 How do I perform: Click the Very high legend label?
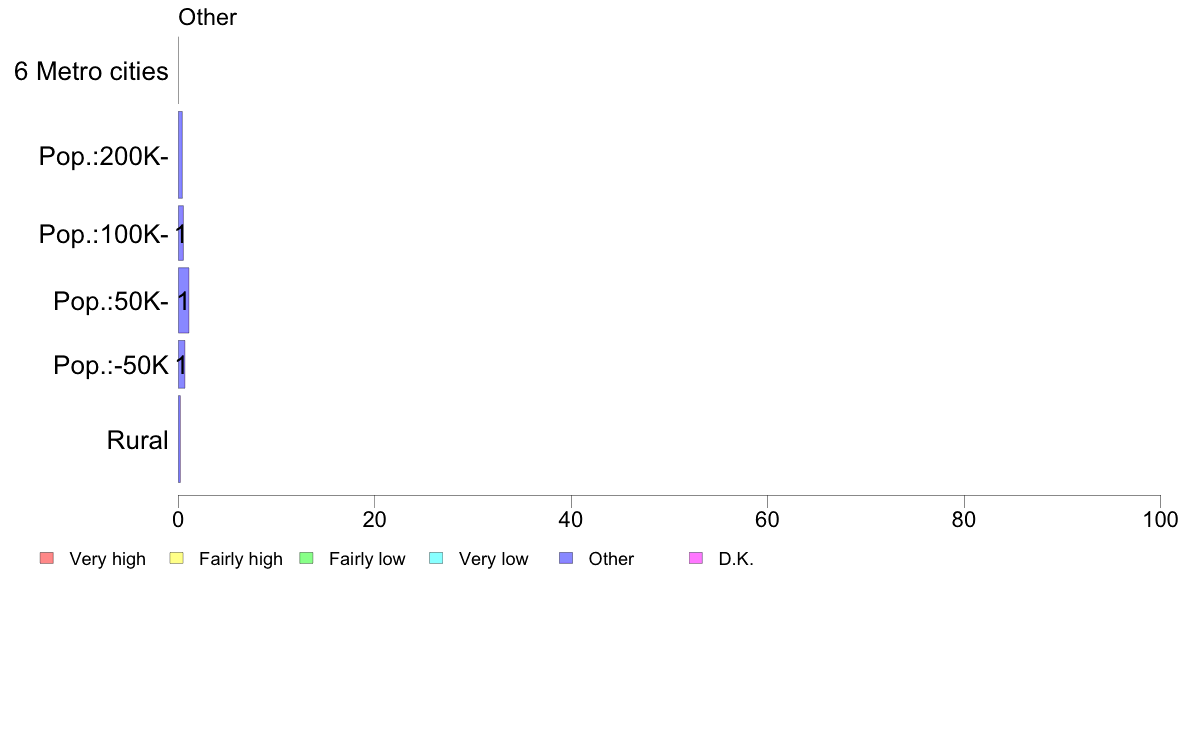108,559
